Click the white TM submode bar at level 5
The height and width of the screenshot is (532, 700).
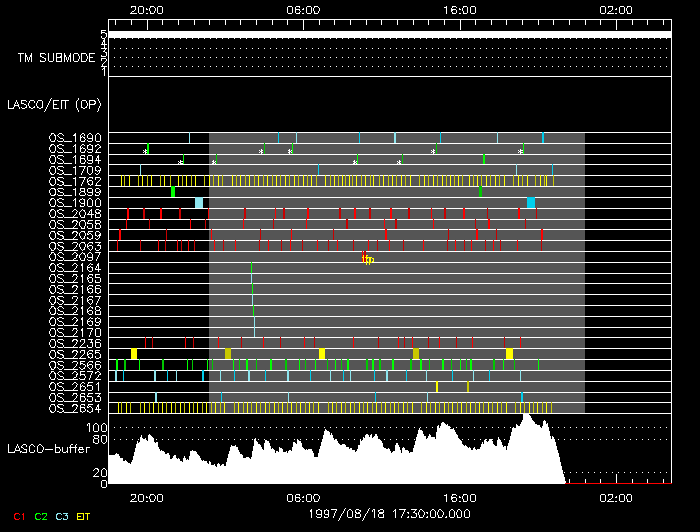(388, 34)
